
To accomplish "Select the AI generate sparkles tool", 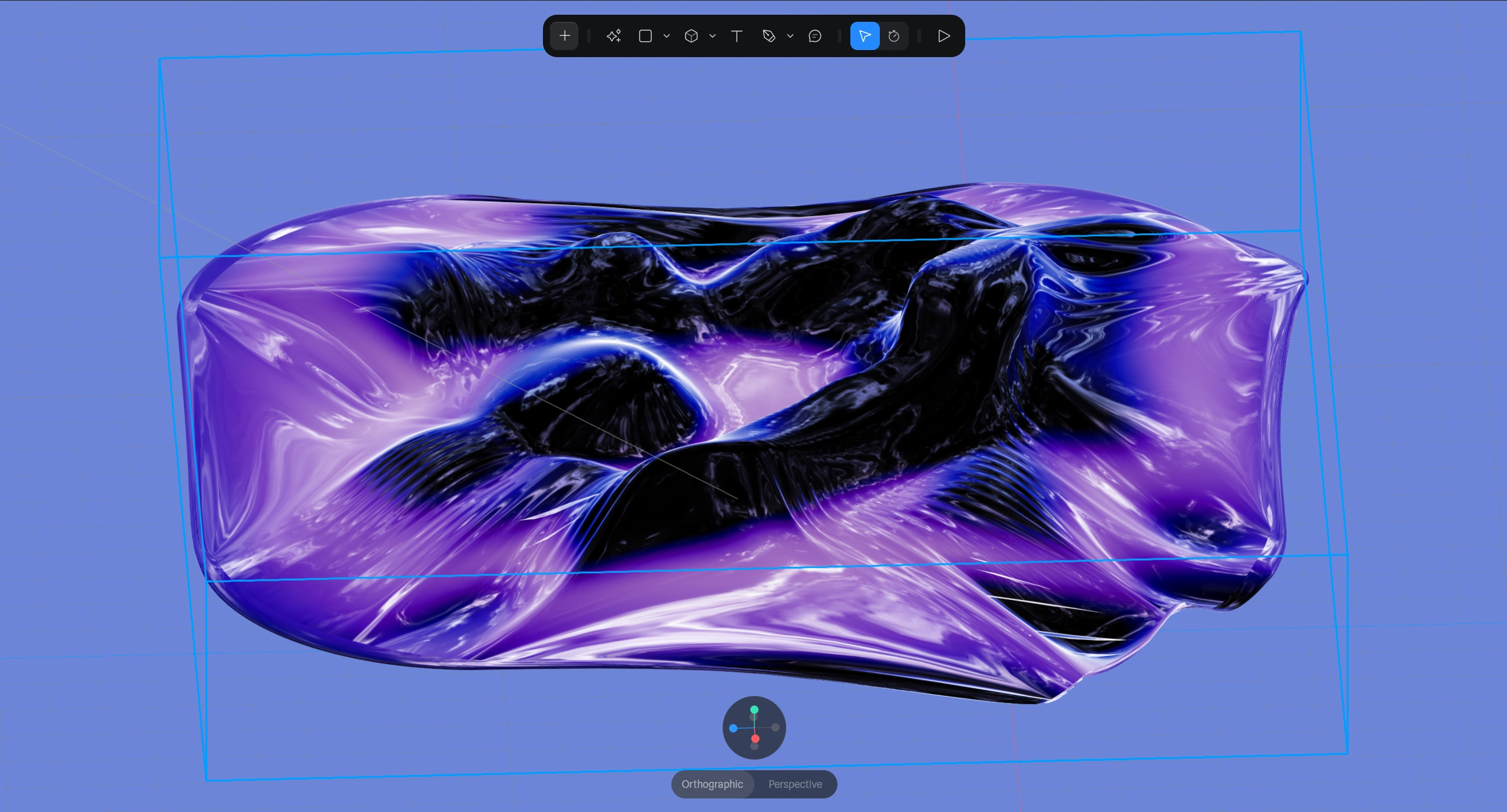I will pyautogui.click(x=613, y=36).
